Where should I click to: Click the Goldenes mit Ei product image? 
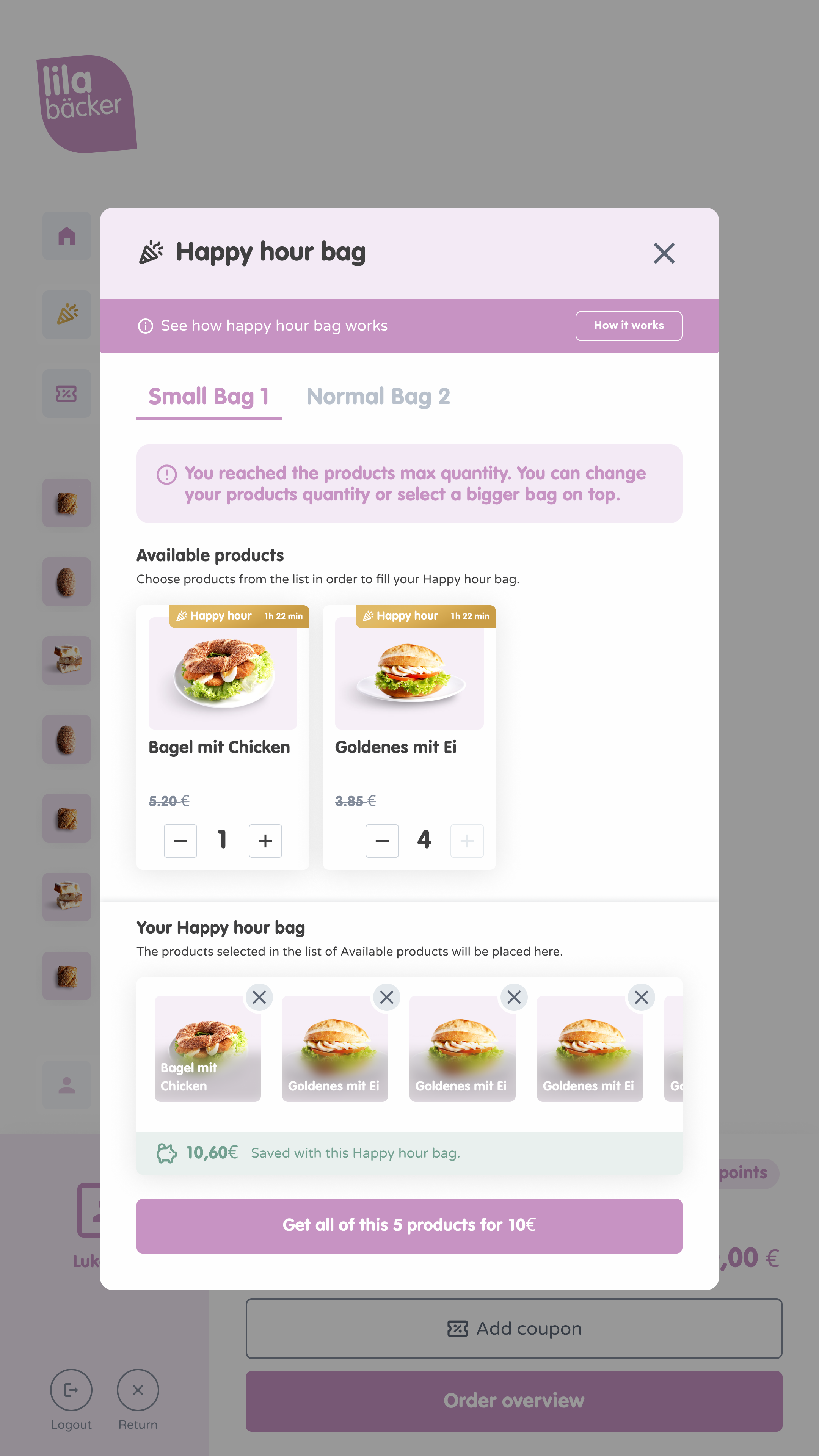coord(409,673)
